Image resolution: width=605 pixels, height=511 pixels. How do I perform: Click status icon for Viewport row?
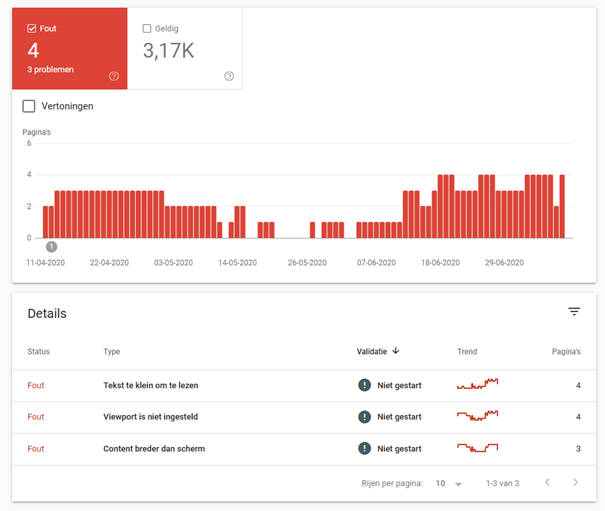pos(364,417)
